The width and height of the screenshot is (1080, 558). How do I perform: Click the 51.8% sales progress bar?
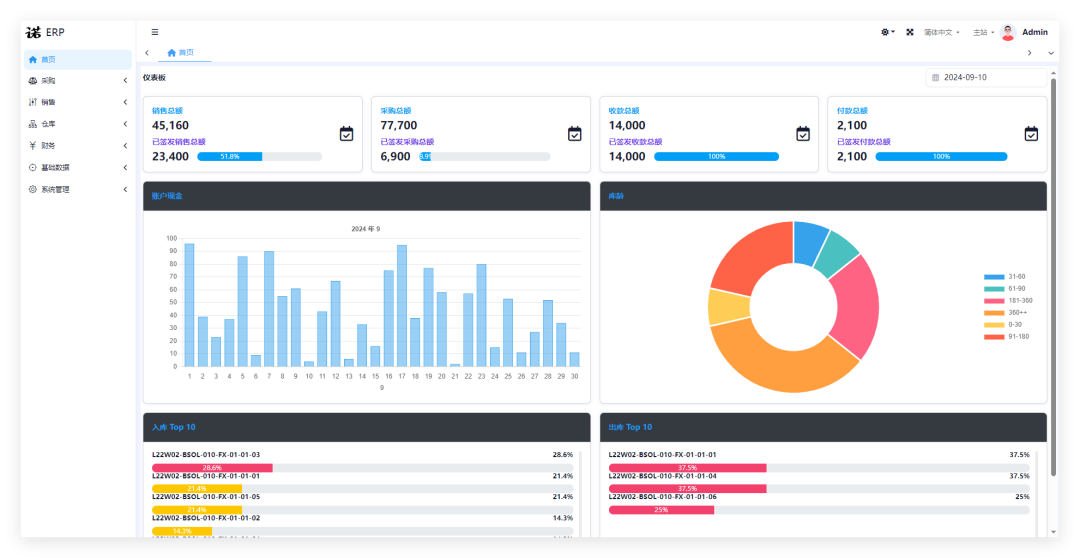point(260,156)
